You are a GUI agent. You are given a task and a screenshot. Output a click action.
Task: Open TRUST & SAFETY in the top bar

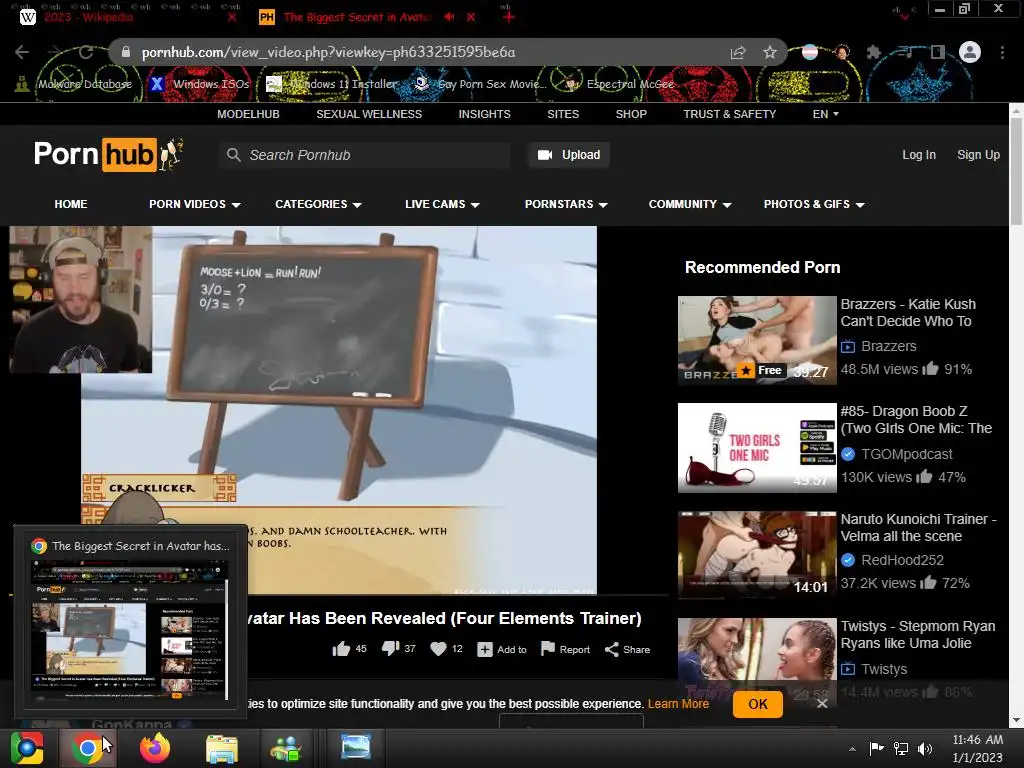(x=729, y=114)
